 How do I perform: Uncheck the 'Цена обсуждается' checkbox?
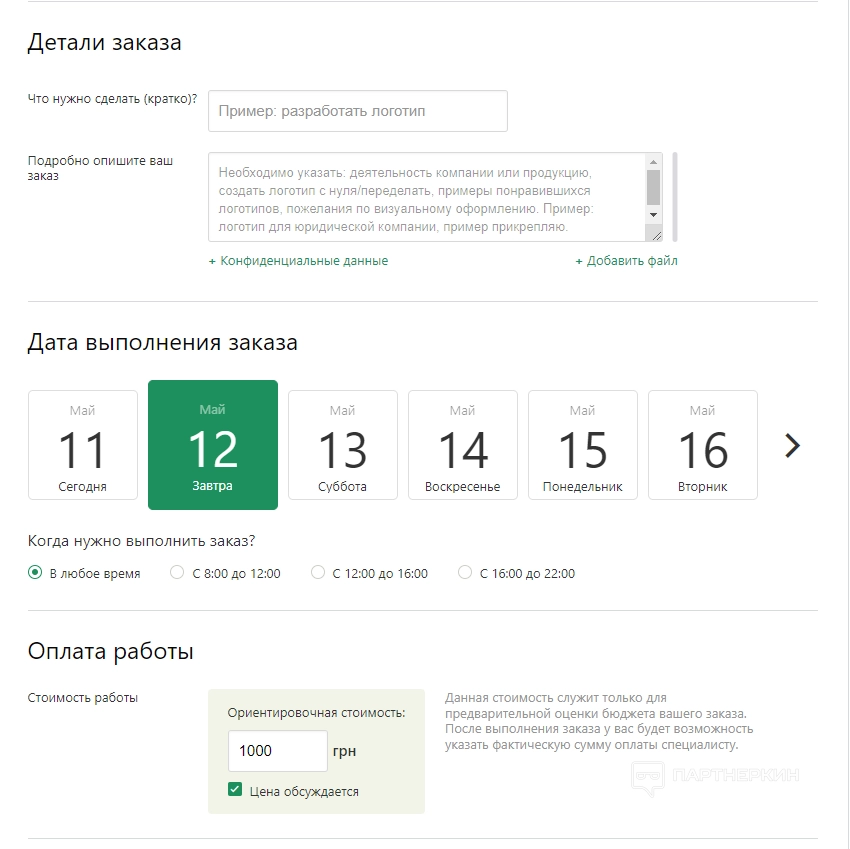[x=235, y=789]
